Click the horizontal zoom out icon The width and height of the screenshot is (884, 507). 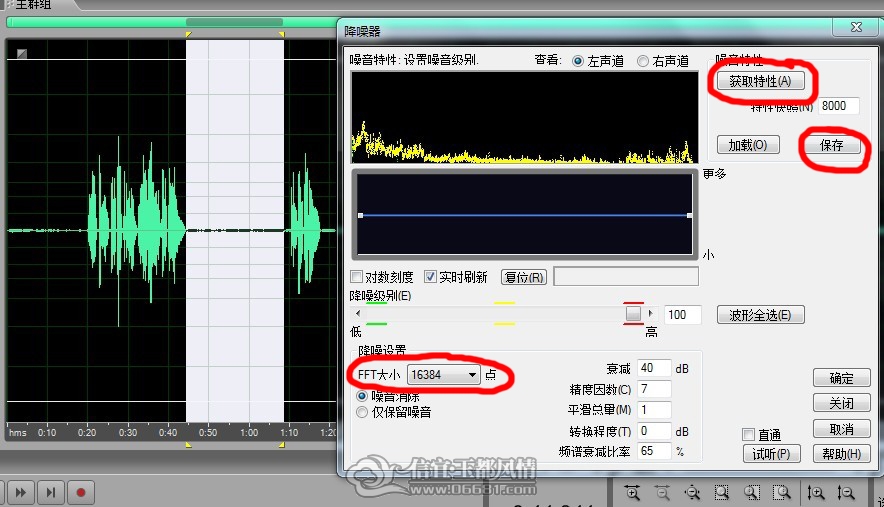point(662,493)
